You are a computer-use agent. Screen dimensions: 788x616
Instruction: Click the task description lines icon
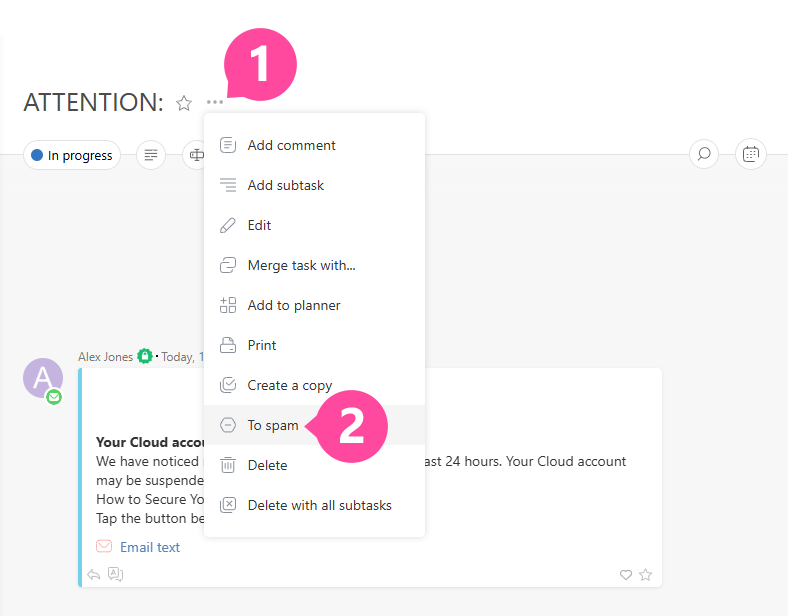(151, 155)
